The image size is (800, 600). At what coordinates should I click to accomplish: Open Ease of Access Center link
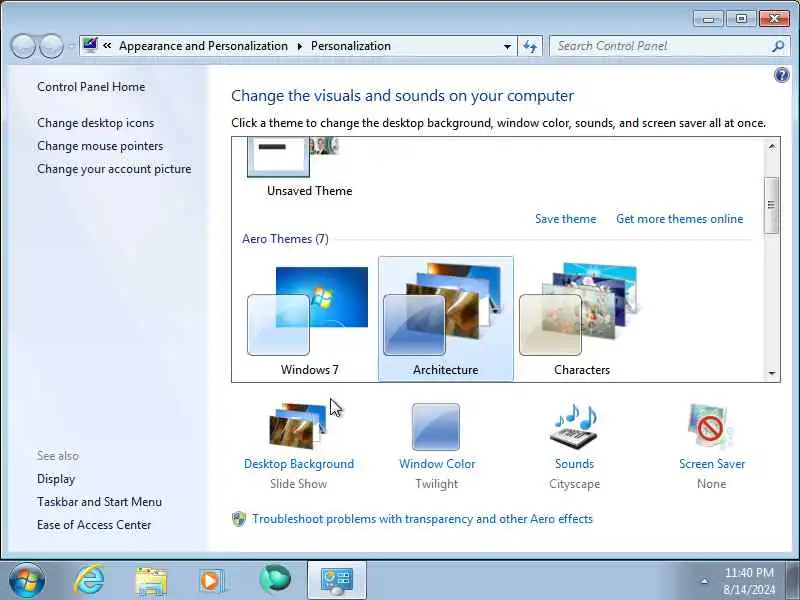[94, 525]
